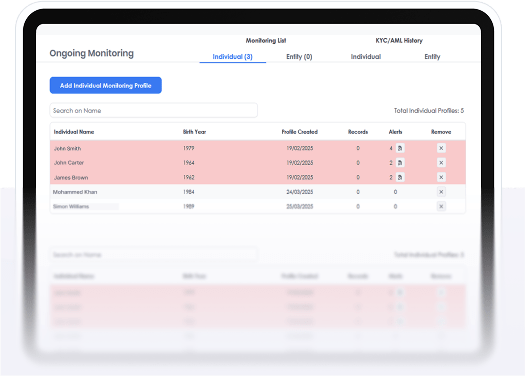Focus the Search on Name field
The height and width of the screenshot is (376, 525).
(154, 110)
